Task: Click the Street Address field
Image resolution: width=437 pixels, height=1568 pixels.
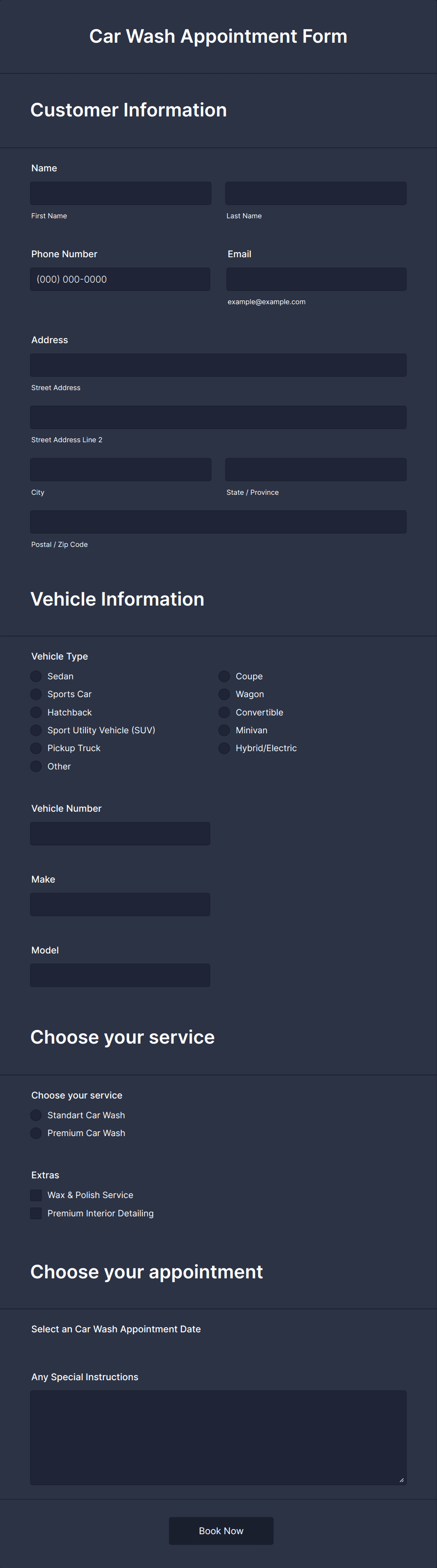Action: tap(218, 365)
